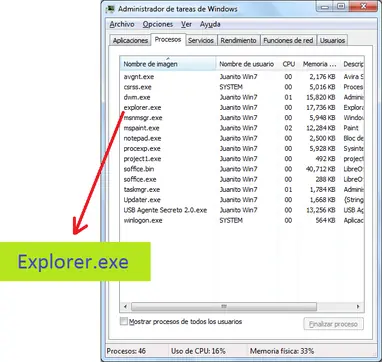This screenshot has width=382, height=362.
Task: Open the Archivo menu
Action: (122, 24)
